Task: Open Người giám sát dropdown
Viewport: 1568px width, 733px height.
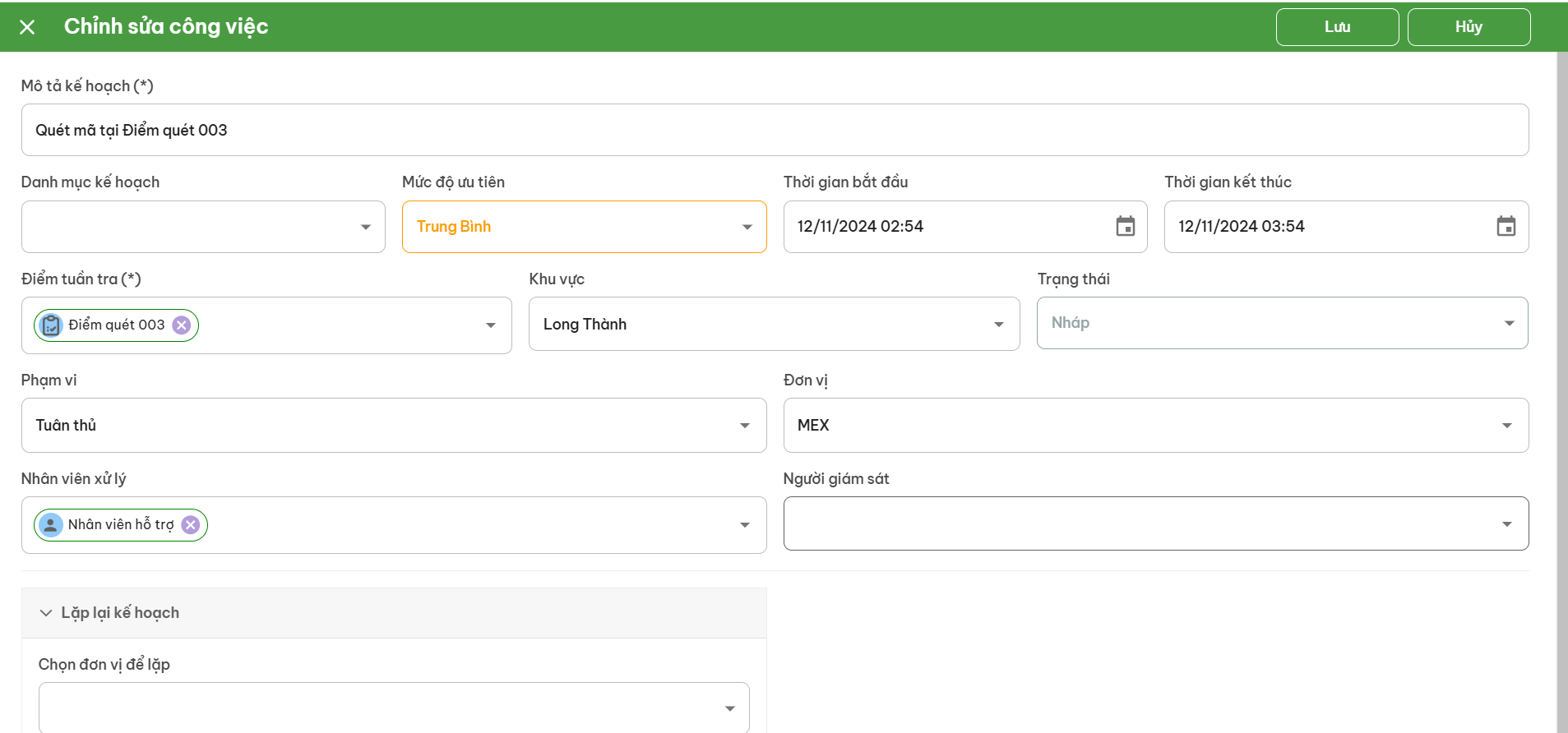Action: (x=1155, y=523)
